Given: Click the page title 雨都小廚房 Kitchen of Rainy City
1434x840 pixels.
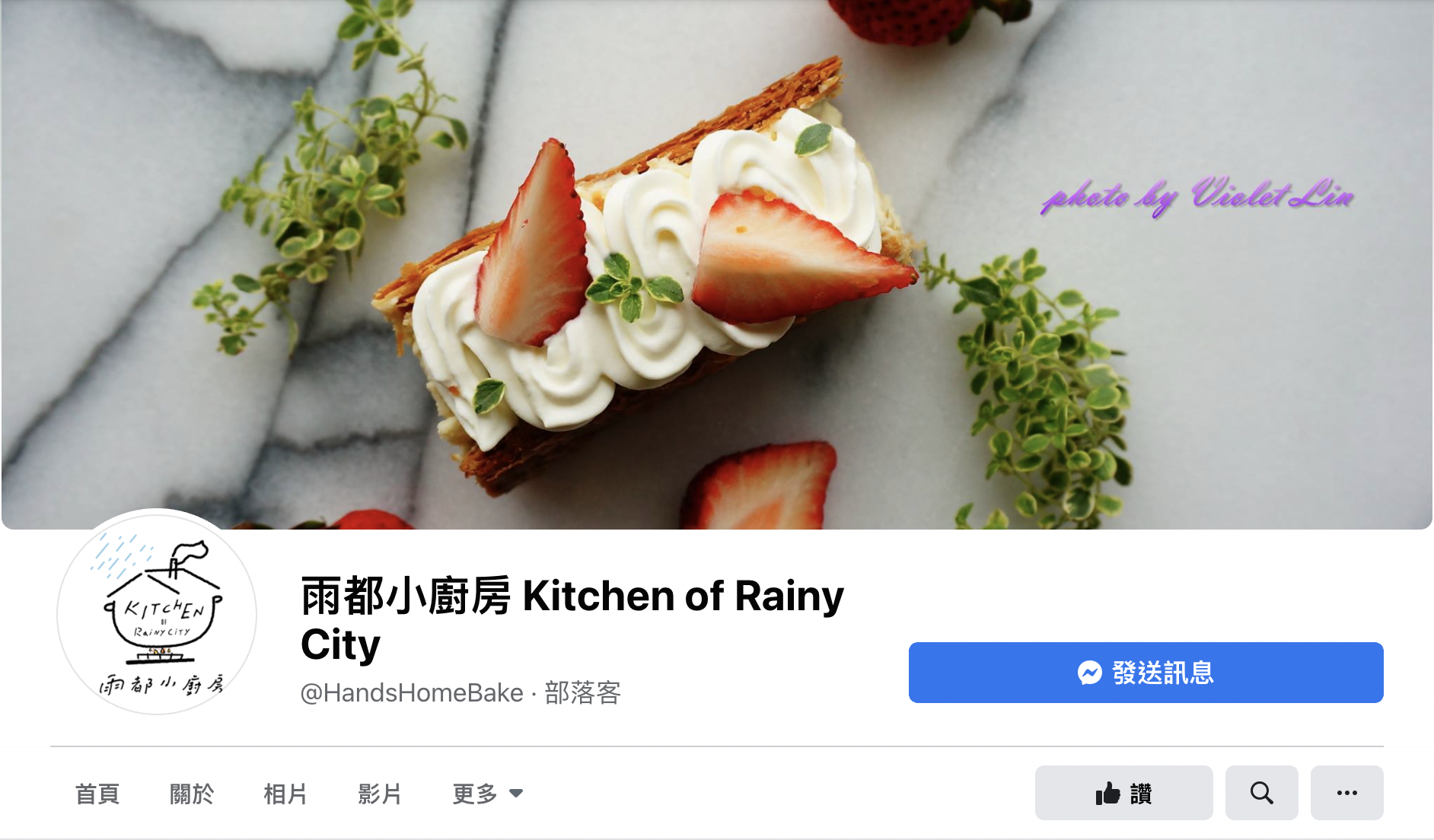Looking at the screenshot, I should [572, 619].
